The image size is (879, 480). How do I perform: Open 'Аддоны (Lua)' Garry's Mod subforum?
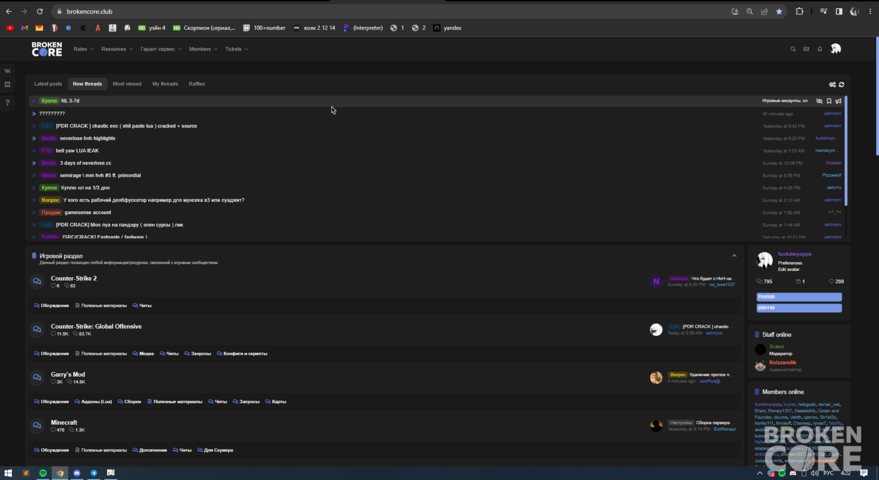pyautogui.click(x=93, y=402)
